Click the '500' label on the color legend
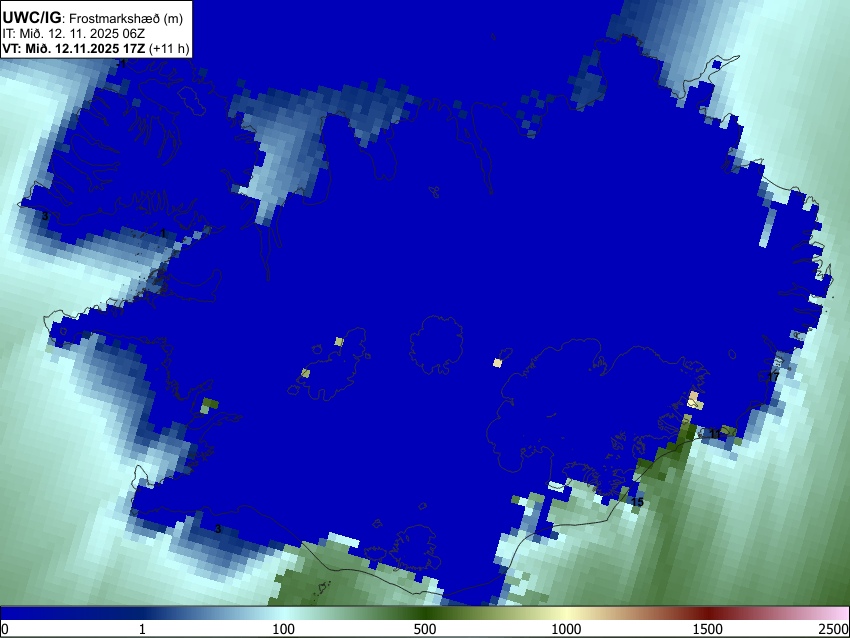Screen dimensions: 850x638 (x=424, y=629)
